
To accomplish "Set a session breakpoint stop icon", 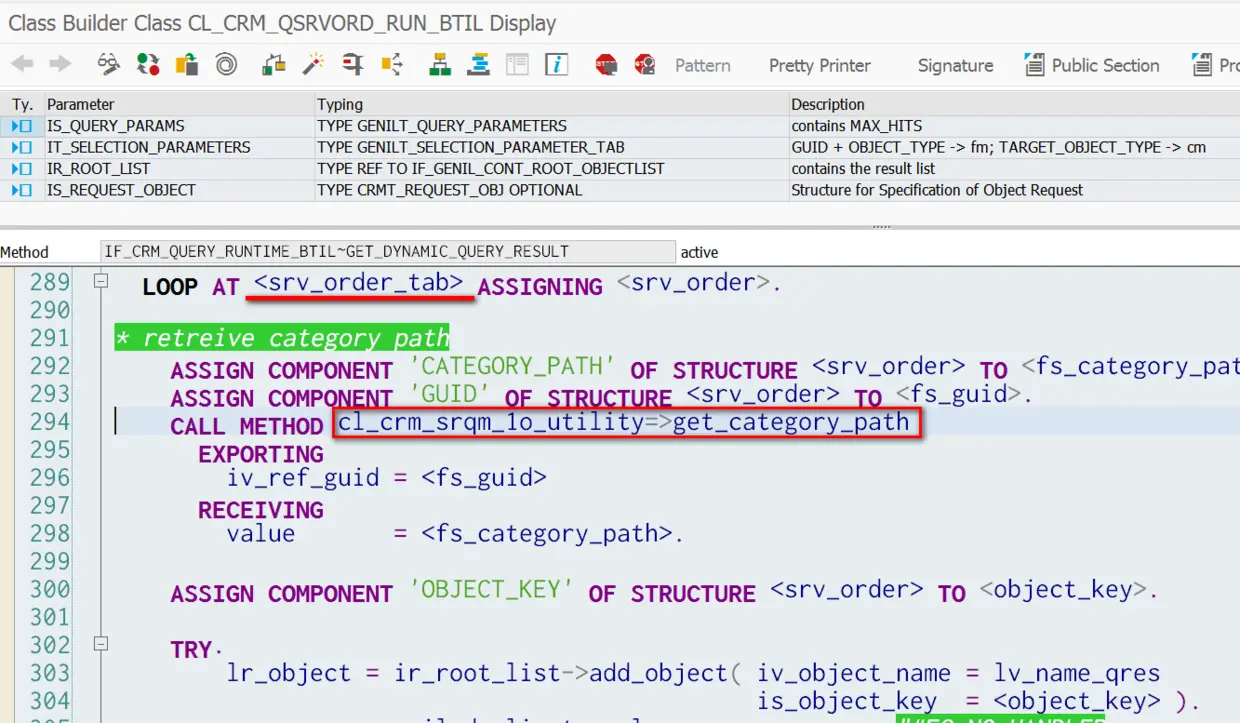I will 605,65.
